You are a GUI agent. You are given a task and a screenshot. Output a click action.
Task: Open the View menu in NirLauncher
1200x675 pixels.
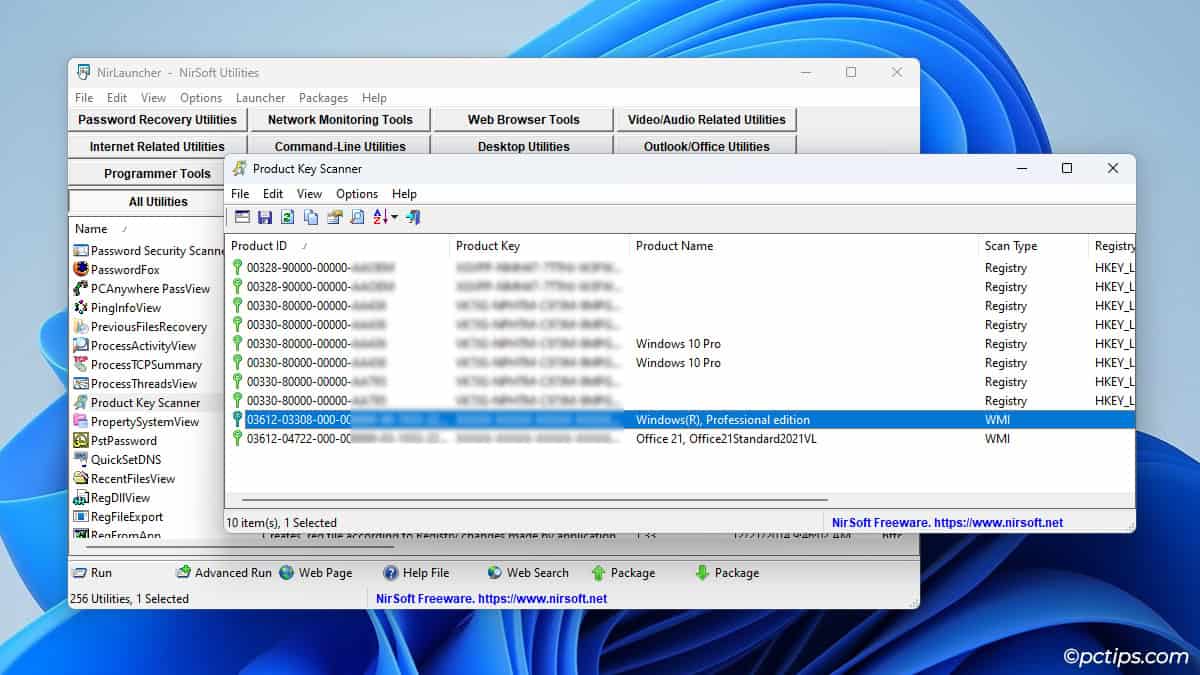pos(152,97)
